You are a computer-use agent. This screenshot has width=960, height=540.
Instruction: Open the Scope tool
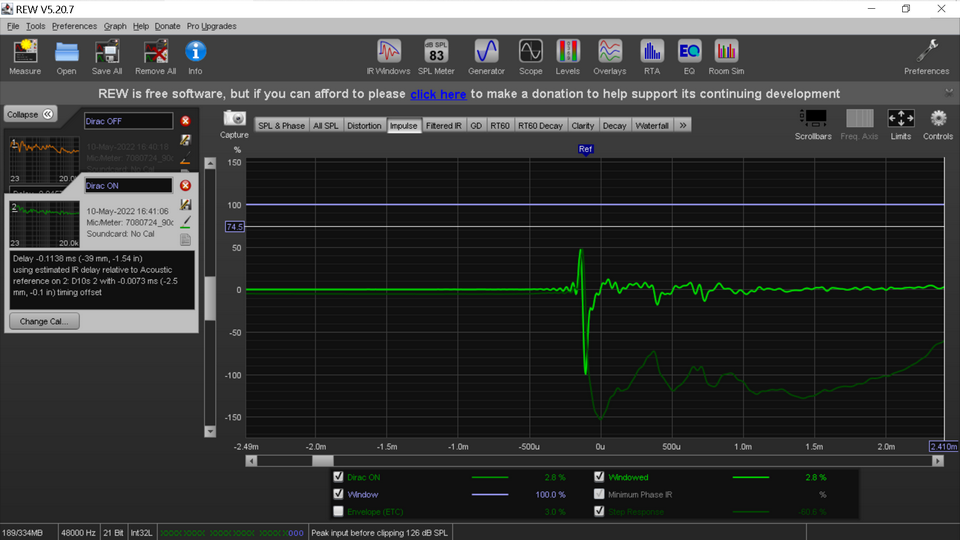[x=530, y=56]
